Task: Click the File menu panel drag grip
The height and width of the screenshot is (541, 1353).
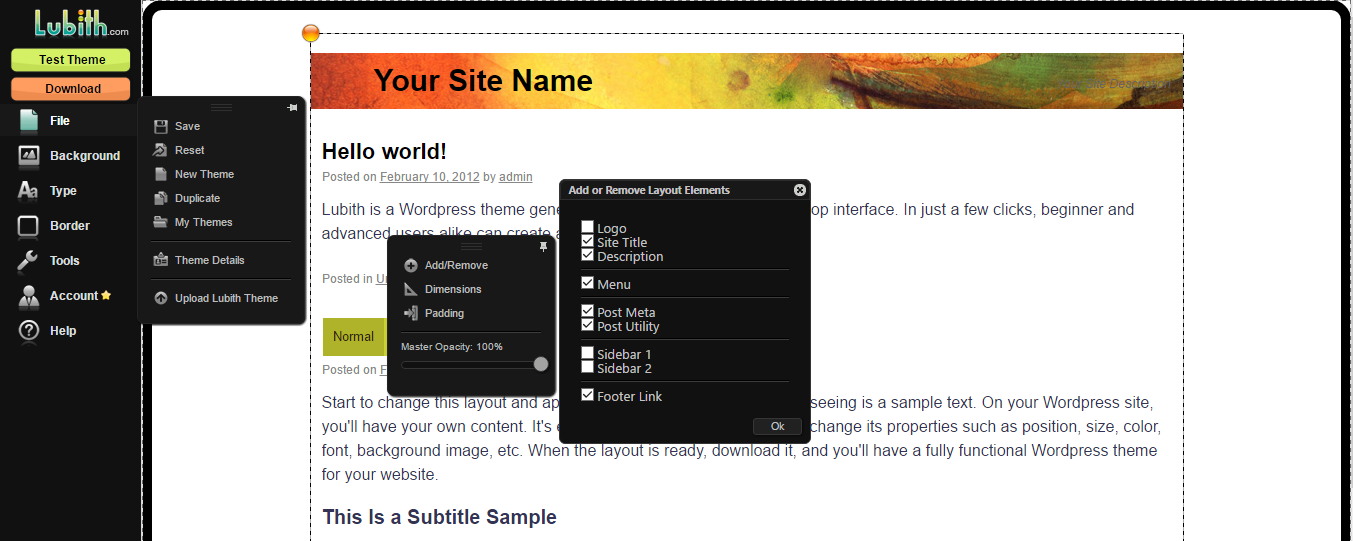Action: click(221, 107)
